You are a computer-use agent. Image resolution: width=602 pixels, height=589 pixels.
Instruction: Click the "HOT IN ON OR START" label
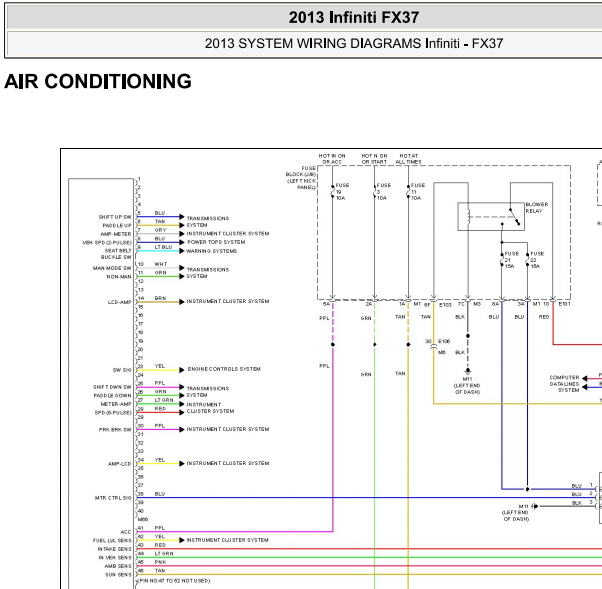click(374, 159)
